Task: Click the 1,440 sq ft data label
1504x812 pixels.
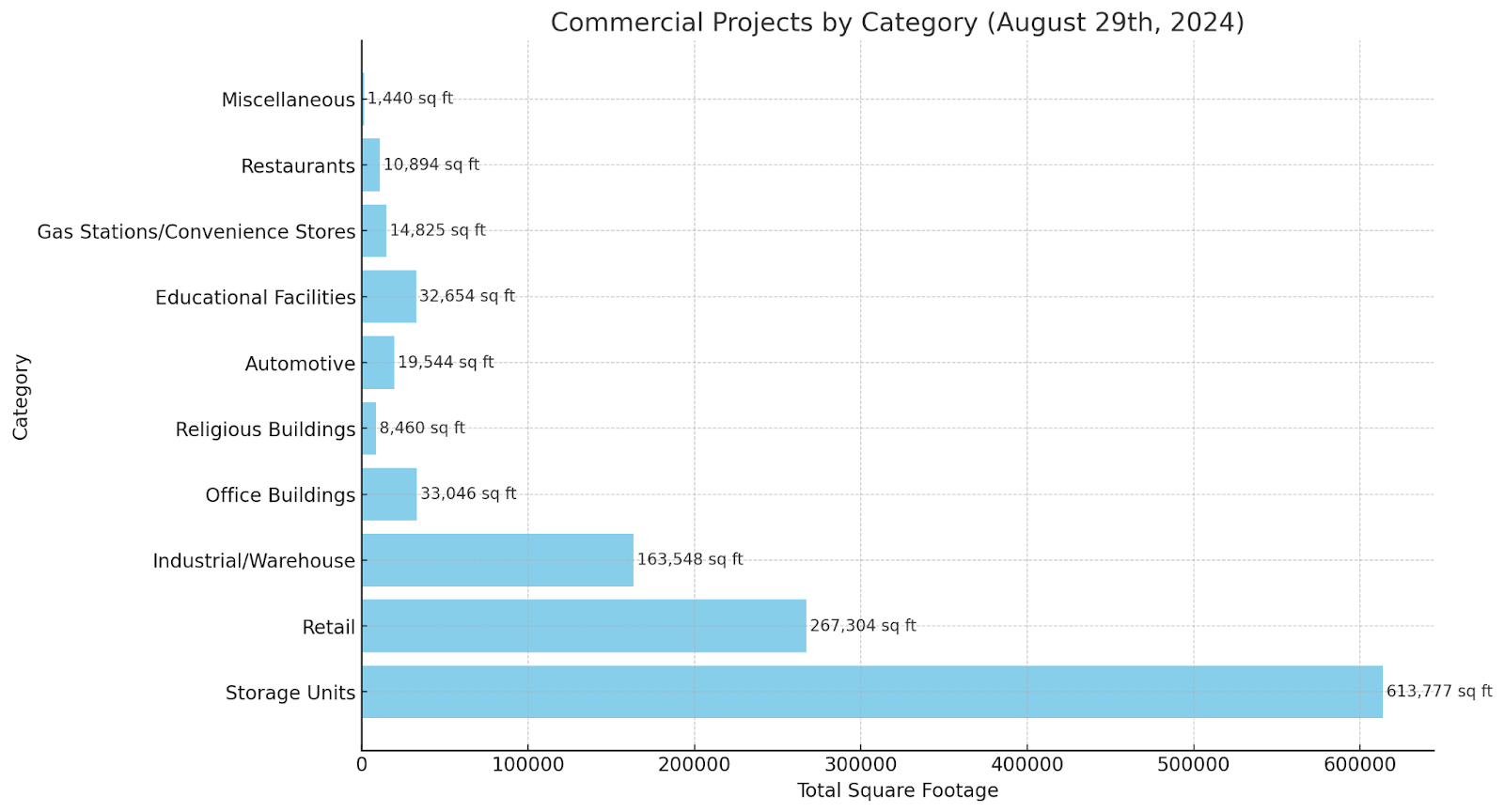Action: (410, 99)
